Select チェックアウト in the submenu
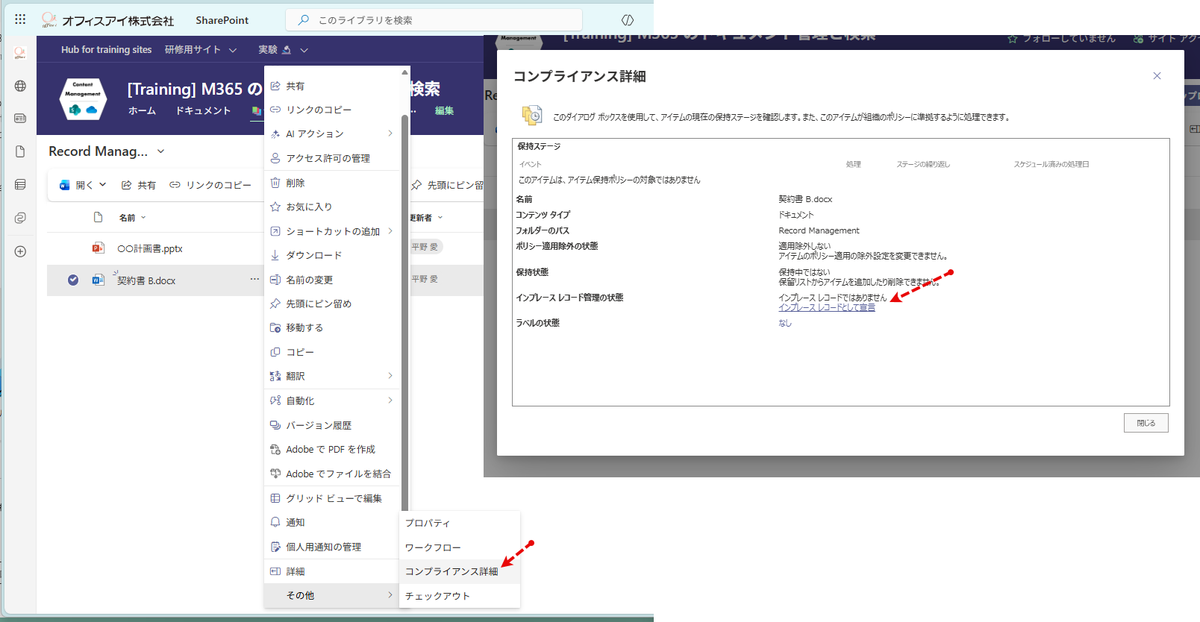 point(437,596)
